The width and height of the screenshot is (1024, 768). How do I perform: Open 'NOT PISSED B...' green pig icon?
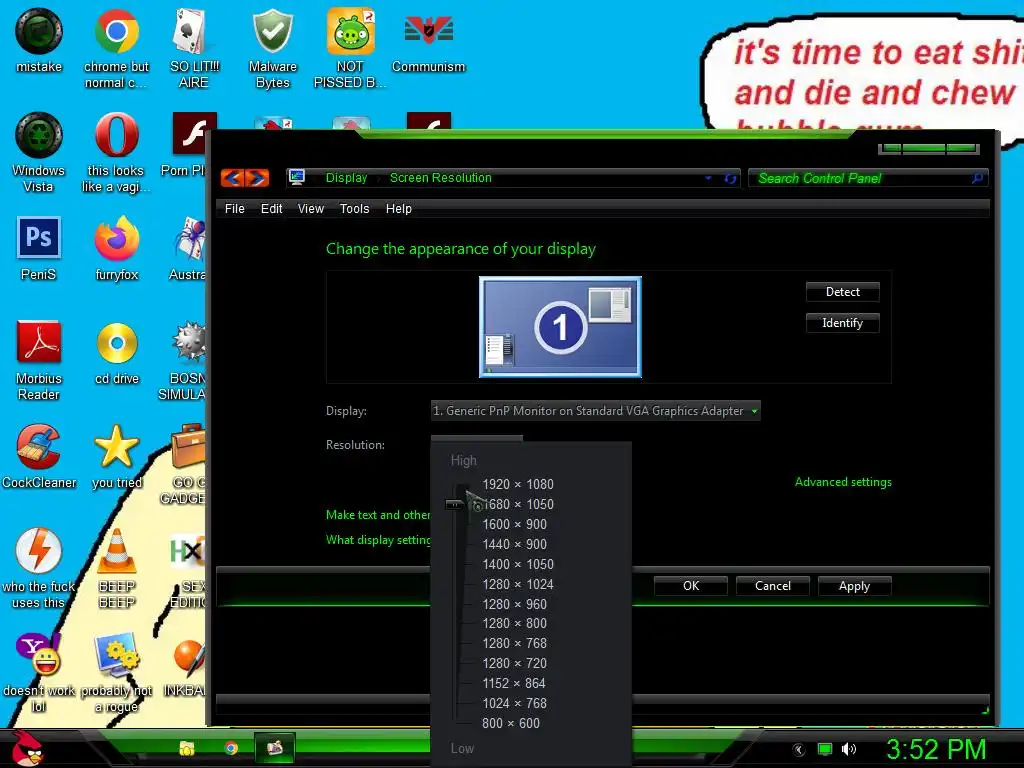coord(350,49)
